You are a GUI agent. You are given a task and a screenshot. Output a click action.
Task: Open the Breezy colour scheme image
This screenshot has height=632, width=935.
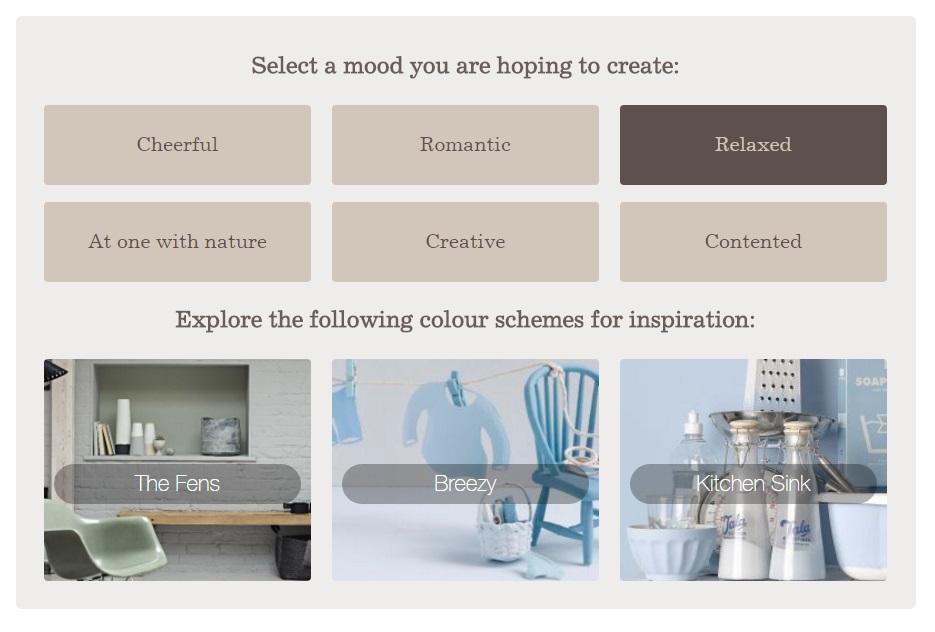coord(465,470)
